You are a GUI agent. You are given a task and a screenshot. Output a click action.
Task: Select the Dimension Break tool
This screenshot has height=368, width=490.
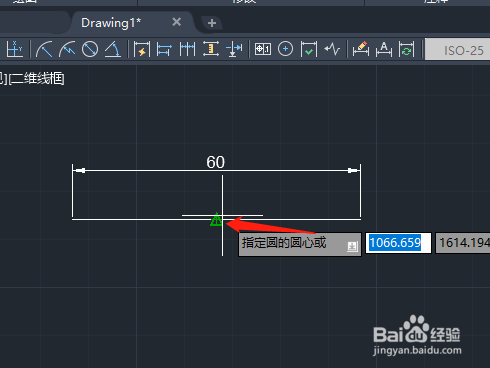click(x=234, y=49)
